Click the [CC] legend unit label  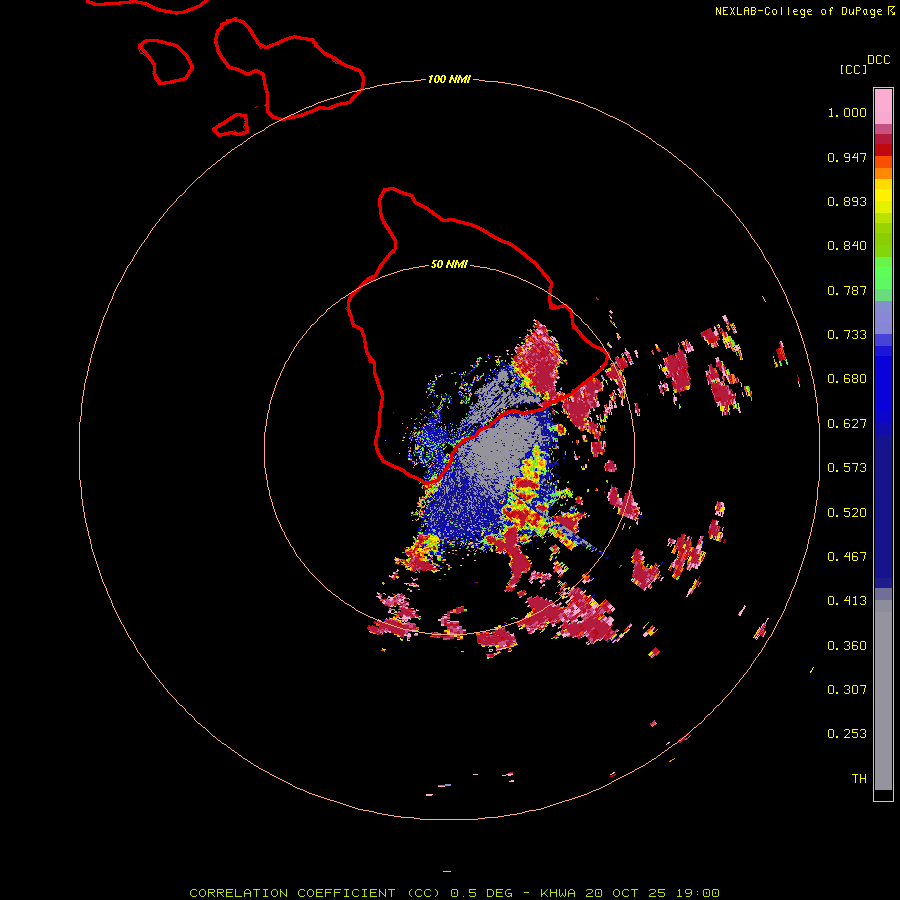[853, 69]
